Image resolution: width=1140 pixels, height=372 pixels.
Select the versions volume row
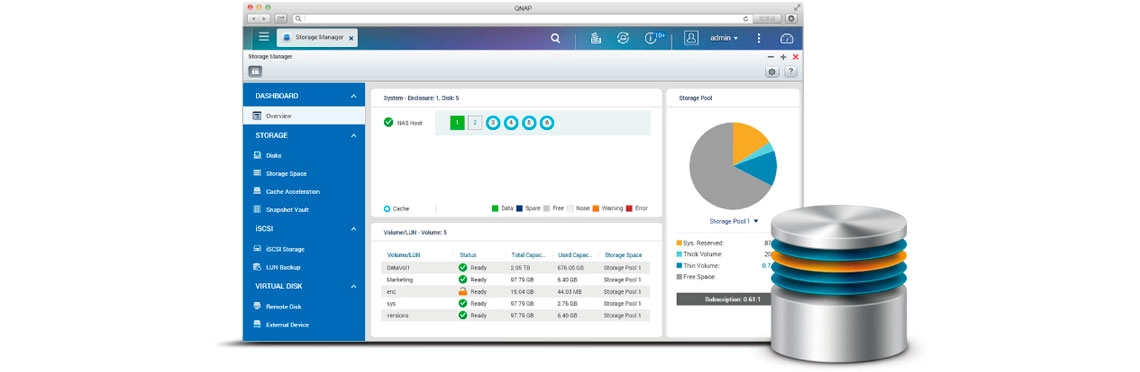point(516,315)
